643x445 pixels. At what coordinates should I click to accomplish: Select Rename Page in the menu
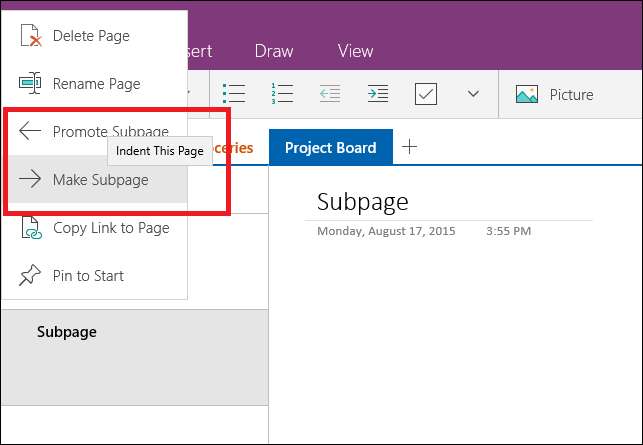[x=95, y=84]
